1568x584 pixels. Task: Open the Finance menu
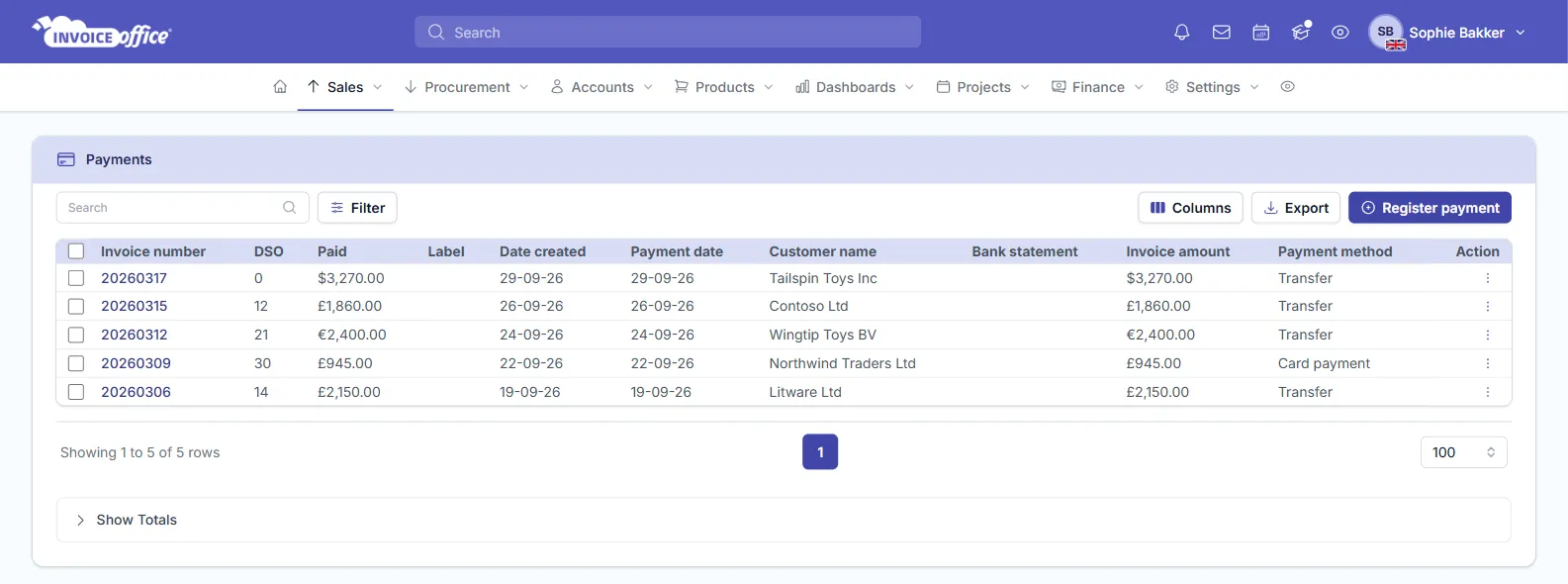[1098, 87]
